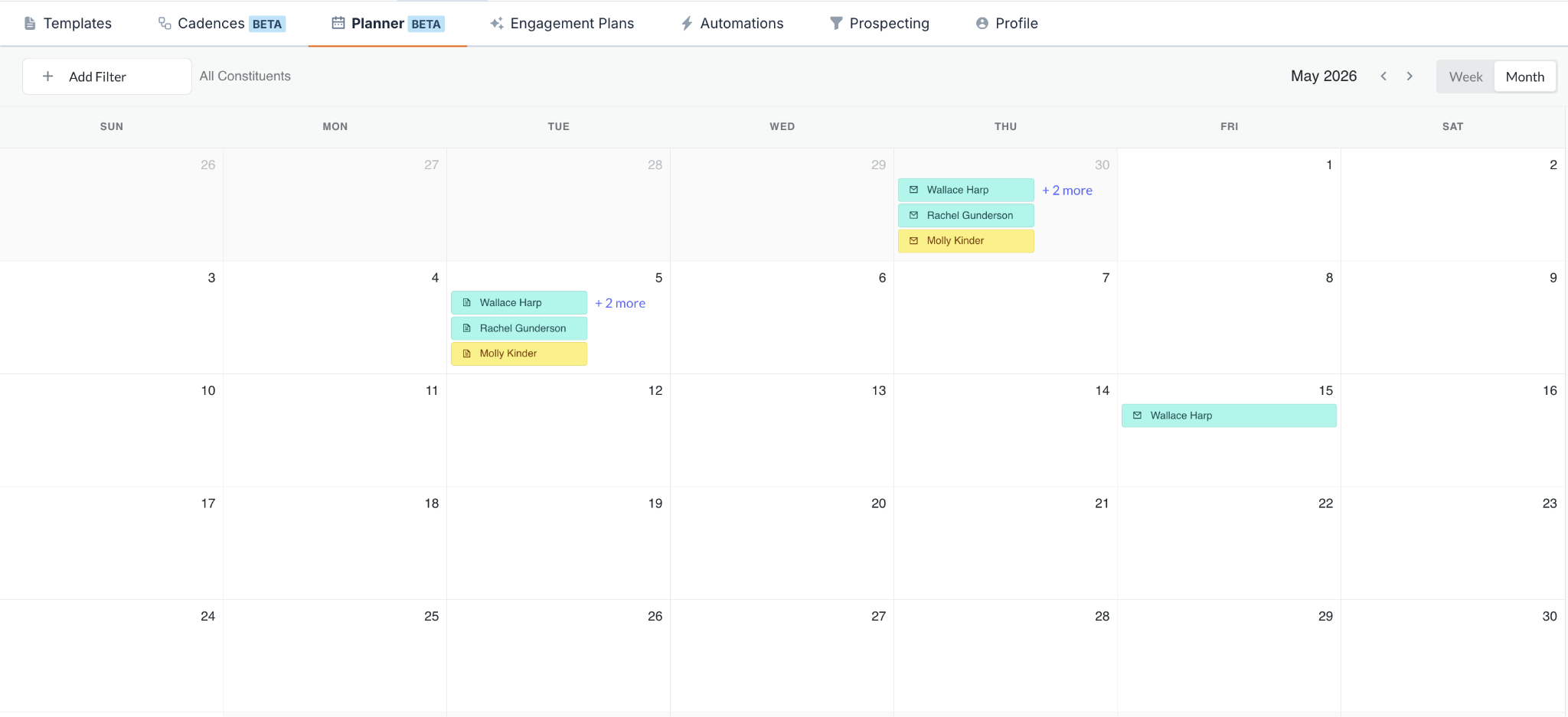Open the Prospecting tab
1568x717 pixels.
tap(880, 24)
